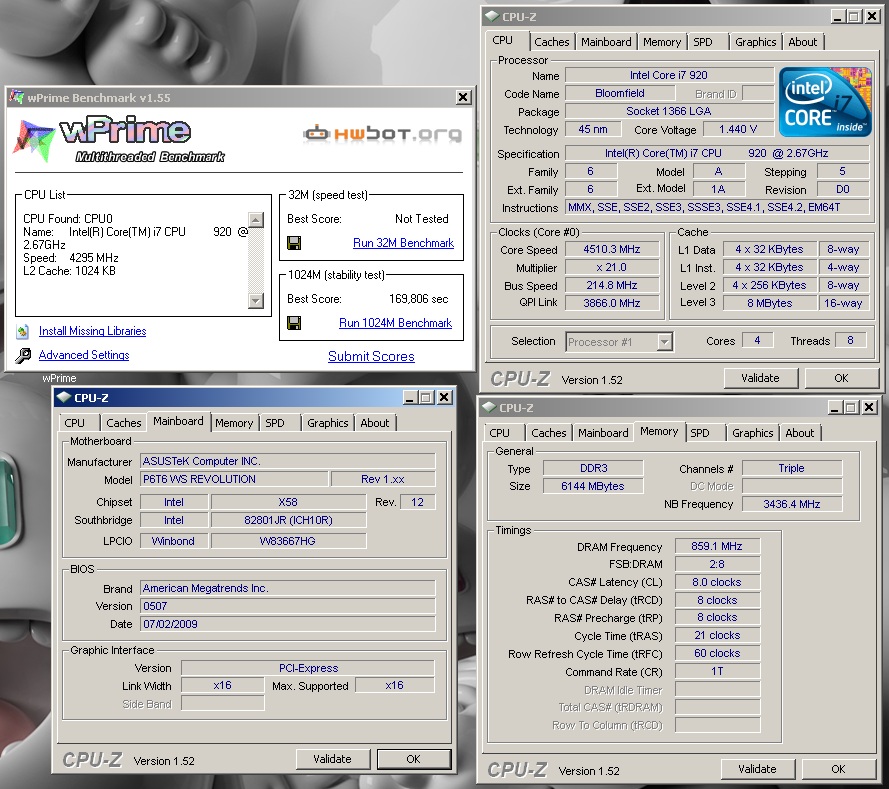Select Mainboard tab in the Memory CPU-Z window
889x789 pixels.
point(603,433)
